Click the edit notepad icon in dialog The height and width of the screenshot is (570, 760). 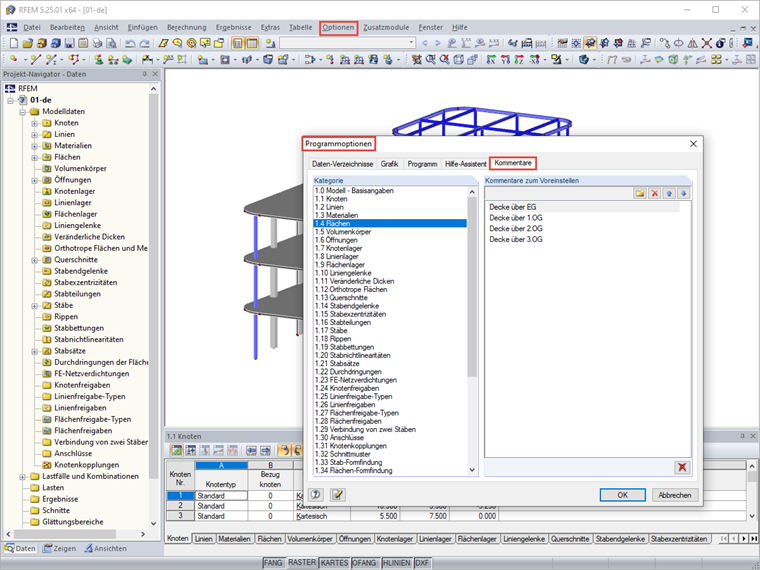[337, 495]
